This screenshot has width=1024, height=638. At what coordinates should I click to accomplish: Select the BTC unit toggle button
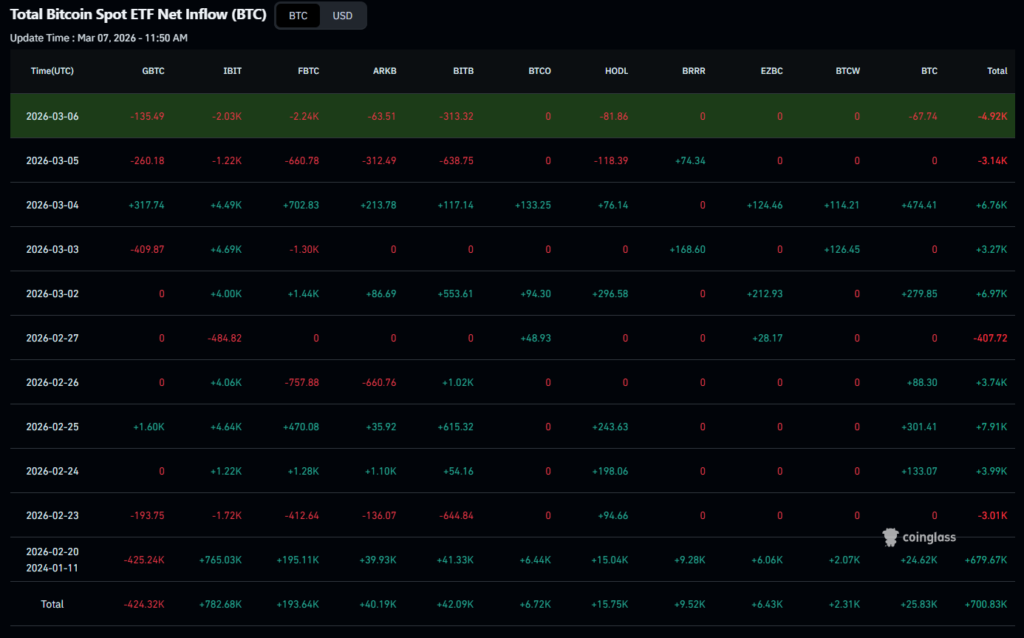[x=298, y=16]
